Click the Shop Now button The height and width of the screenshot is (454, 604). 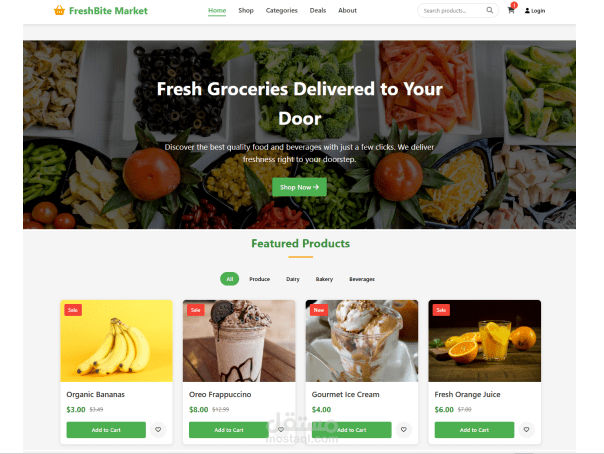pyautogui.click(x=299, y=187)
